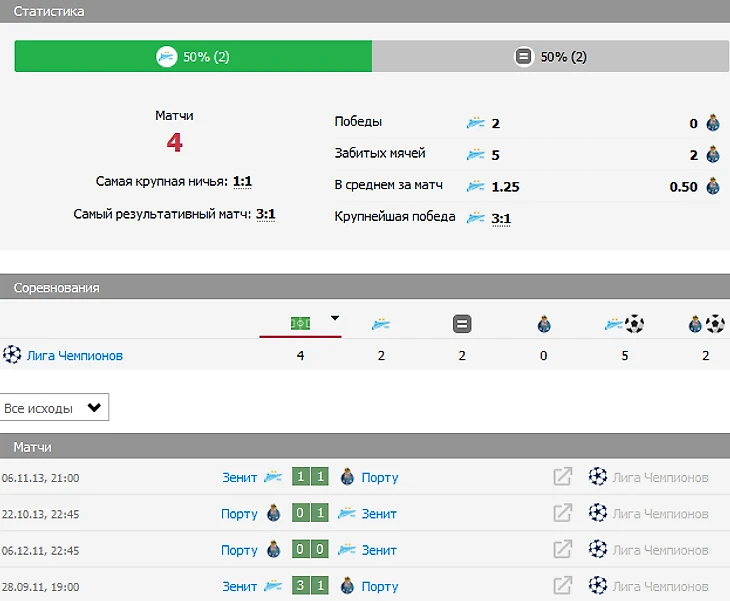Click Порту team link in 22.10.13 match
This screenshot has width=730, height=601.
(239, 513)
